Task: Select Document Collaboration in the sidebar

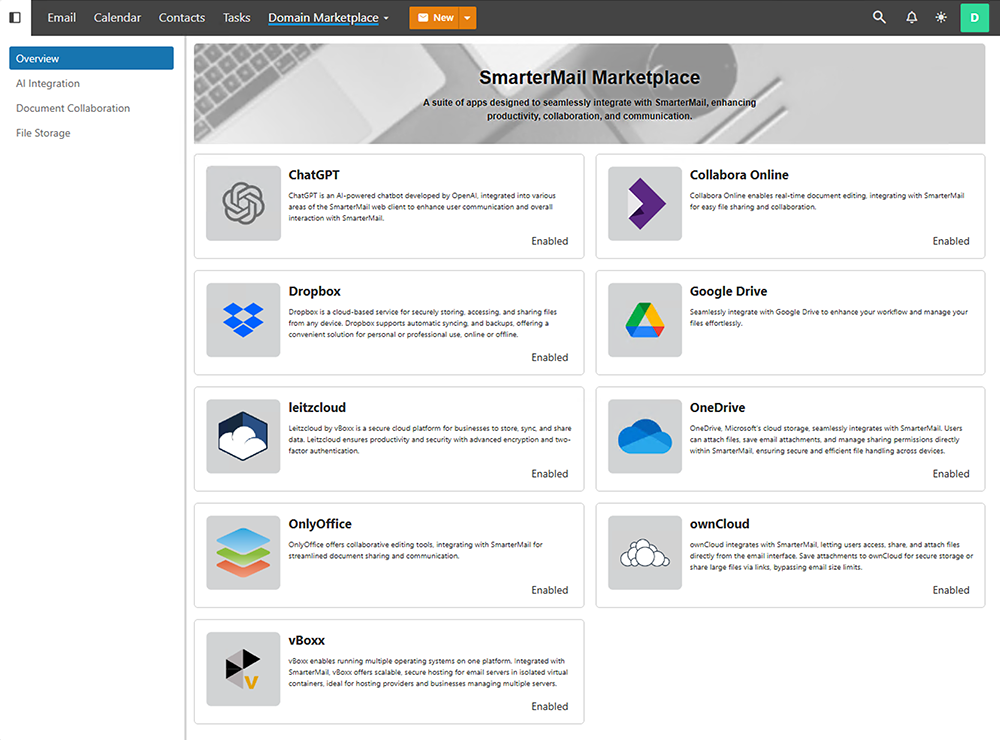Action: tap(73, 108)
